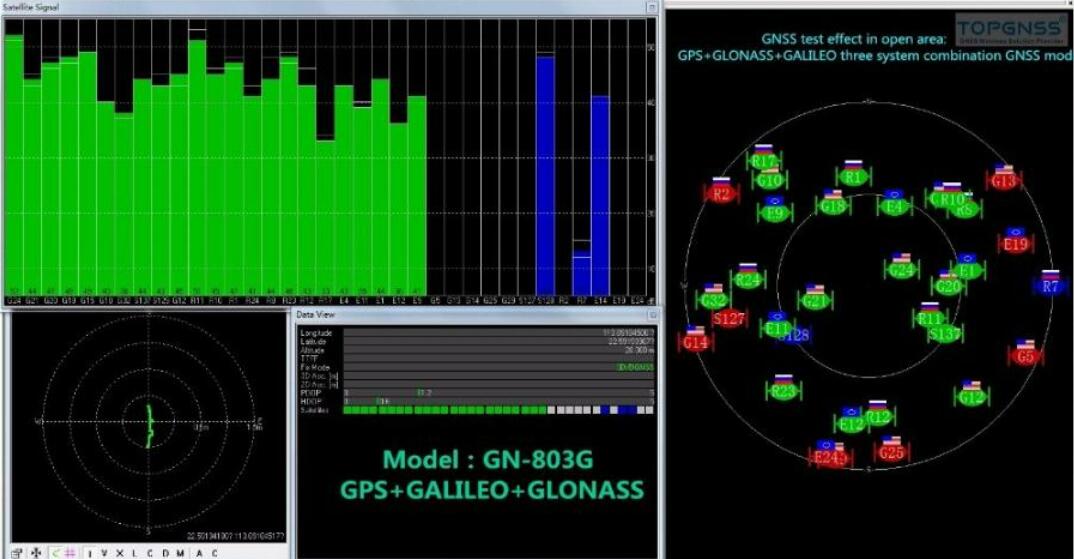Select red satellite G25 in sky view
This screenshot has width=1074, height=559.
click(891, 453)
